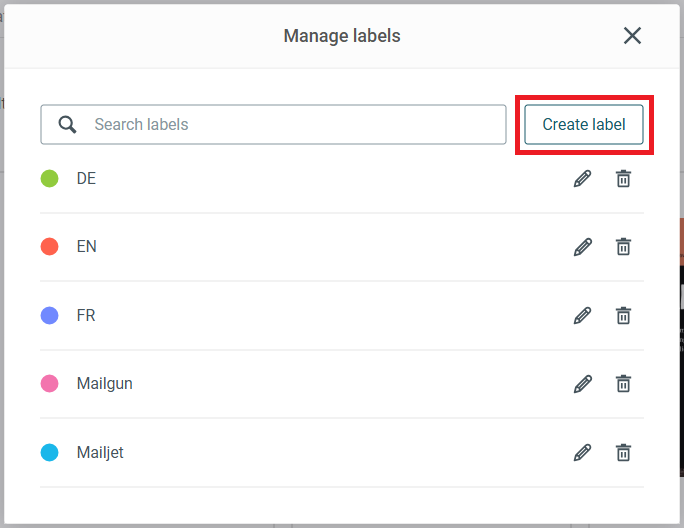
Task: Select the green DE color dot
Action: click(x=49, y=178)
